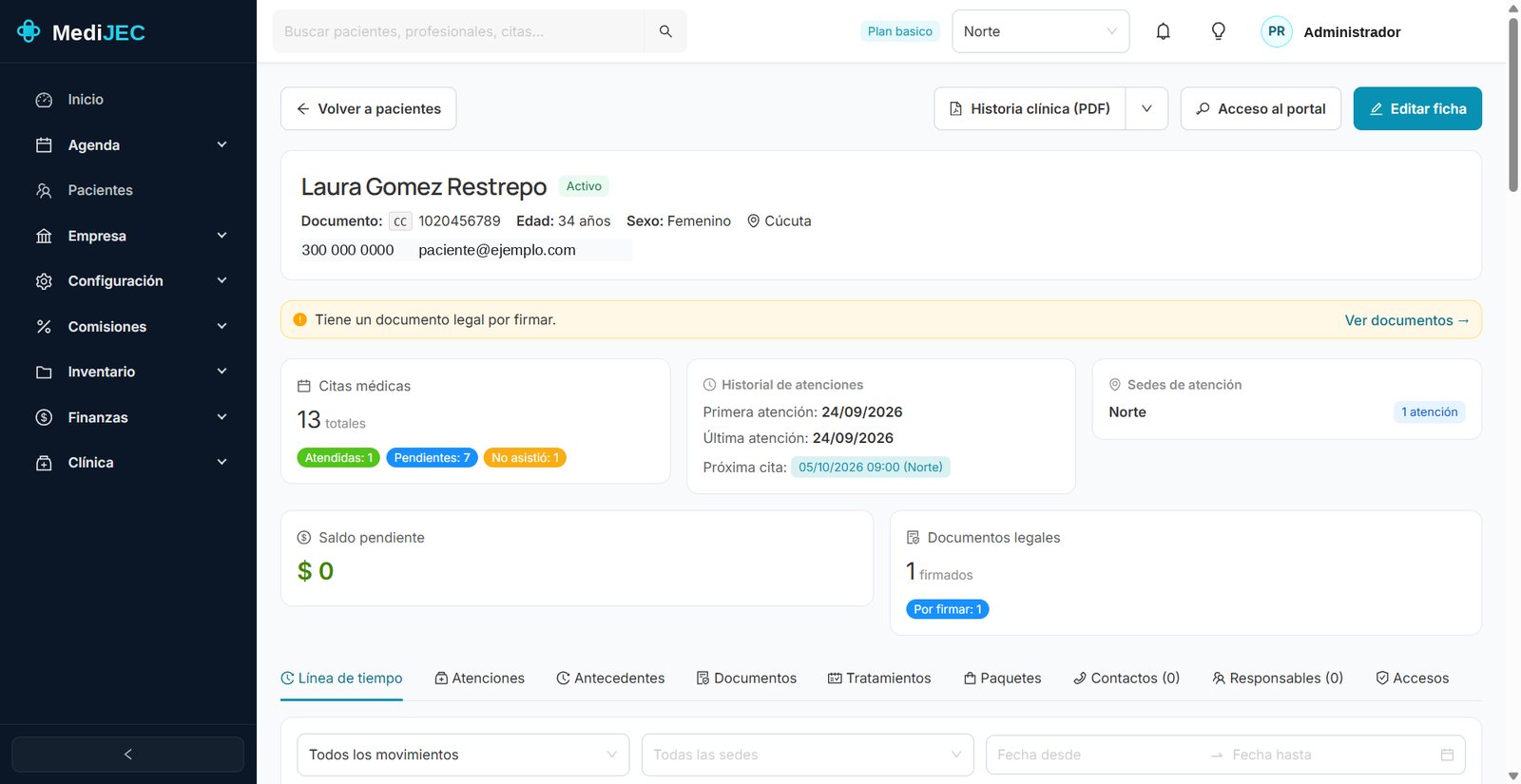The image size is (1521, 784).
Task: Open the Historia clínica dropdown arrow
Action: pyautogui.click(x=1146, y=108)
